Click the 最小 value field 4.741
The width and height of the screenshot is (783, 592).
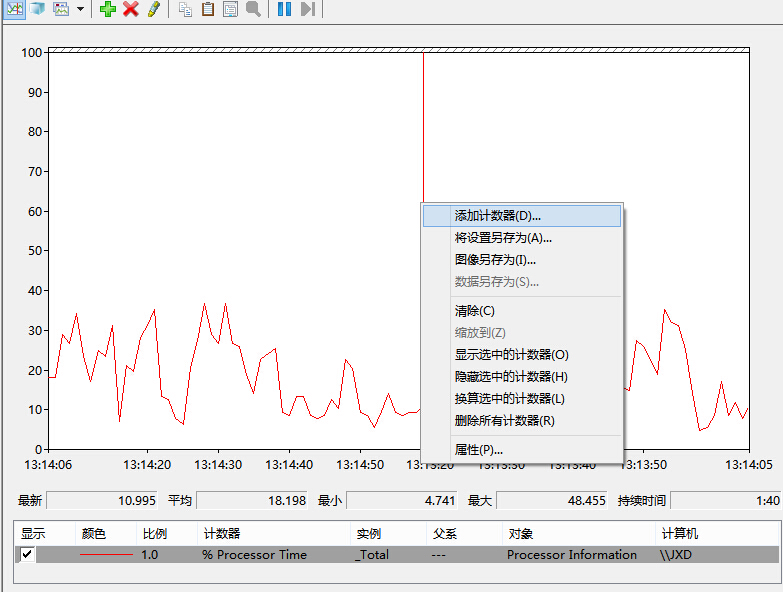(x=401, y=500)
